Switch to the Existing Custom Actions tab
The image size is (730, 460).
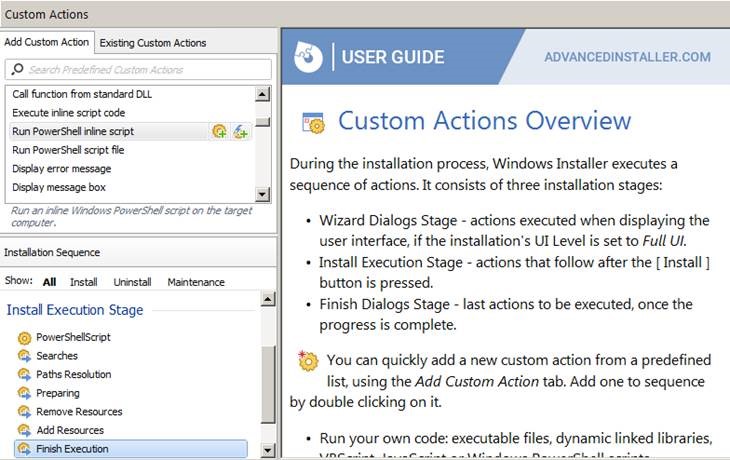[153, 43]
